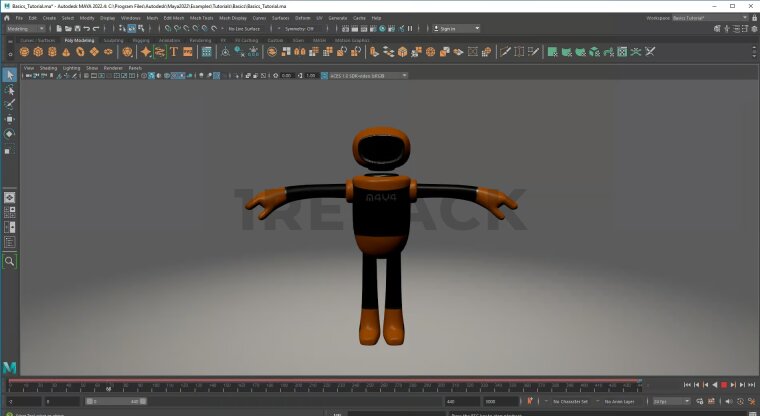Click the search magnifier icon in the left sidebar

[10, 261]
